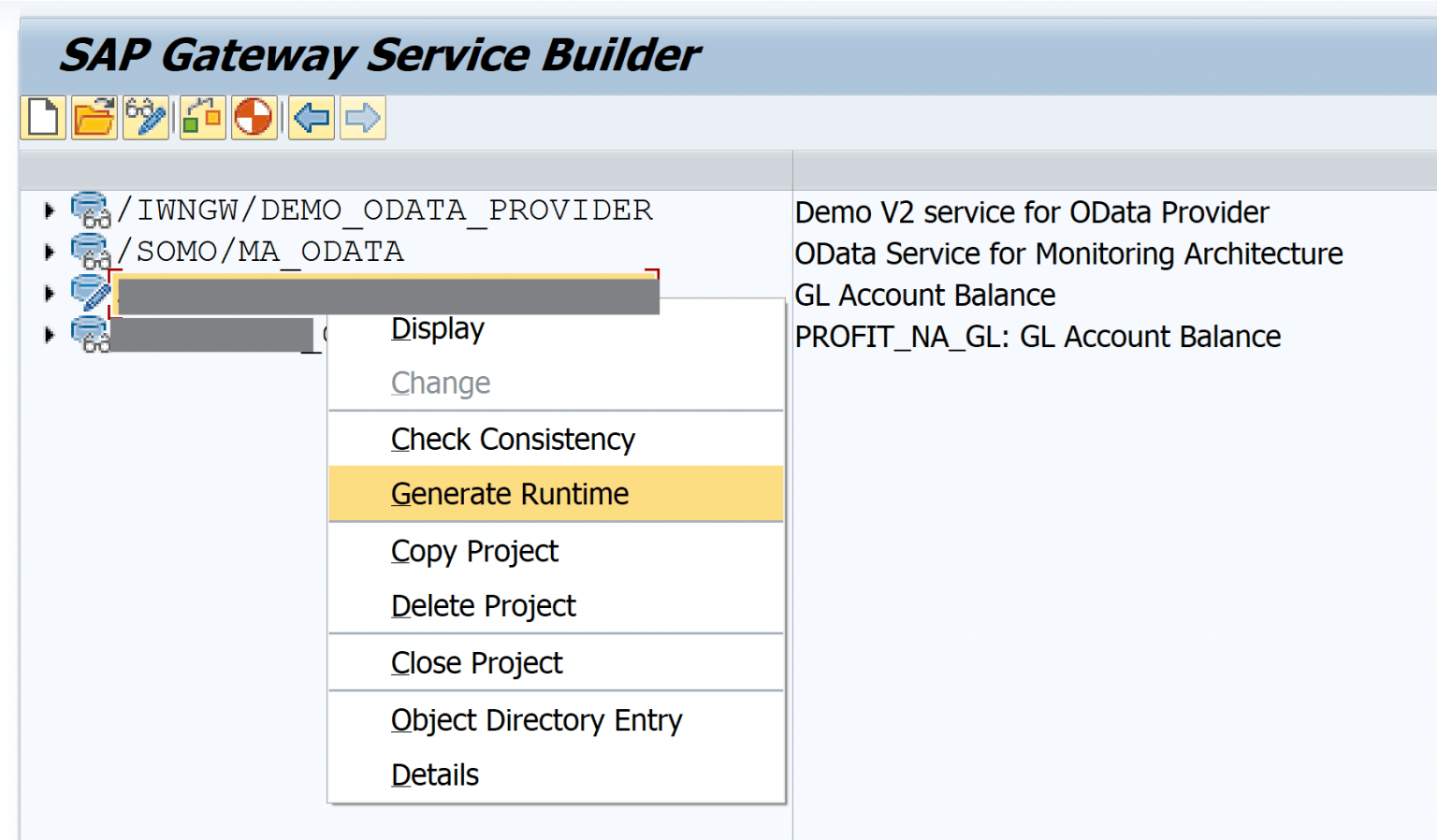Create a new project using the blank page icon
Image resolution: width=1437 pixels, height=840 pixels.
pyautogui.click(x=42, y=117)
